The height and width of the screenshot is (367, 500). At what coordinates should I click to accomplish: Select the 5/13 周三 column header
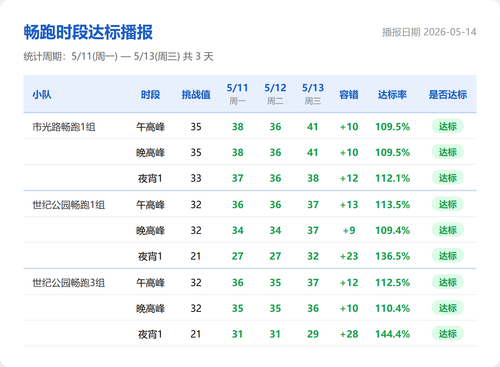[x=313, y=94]
